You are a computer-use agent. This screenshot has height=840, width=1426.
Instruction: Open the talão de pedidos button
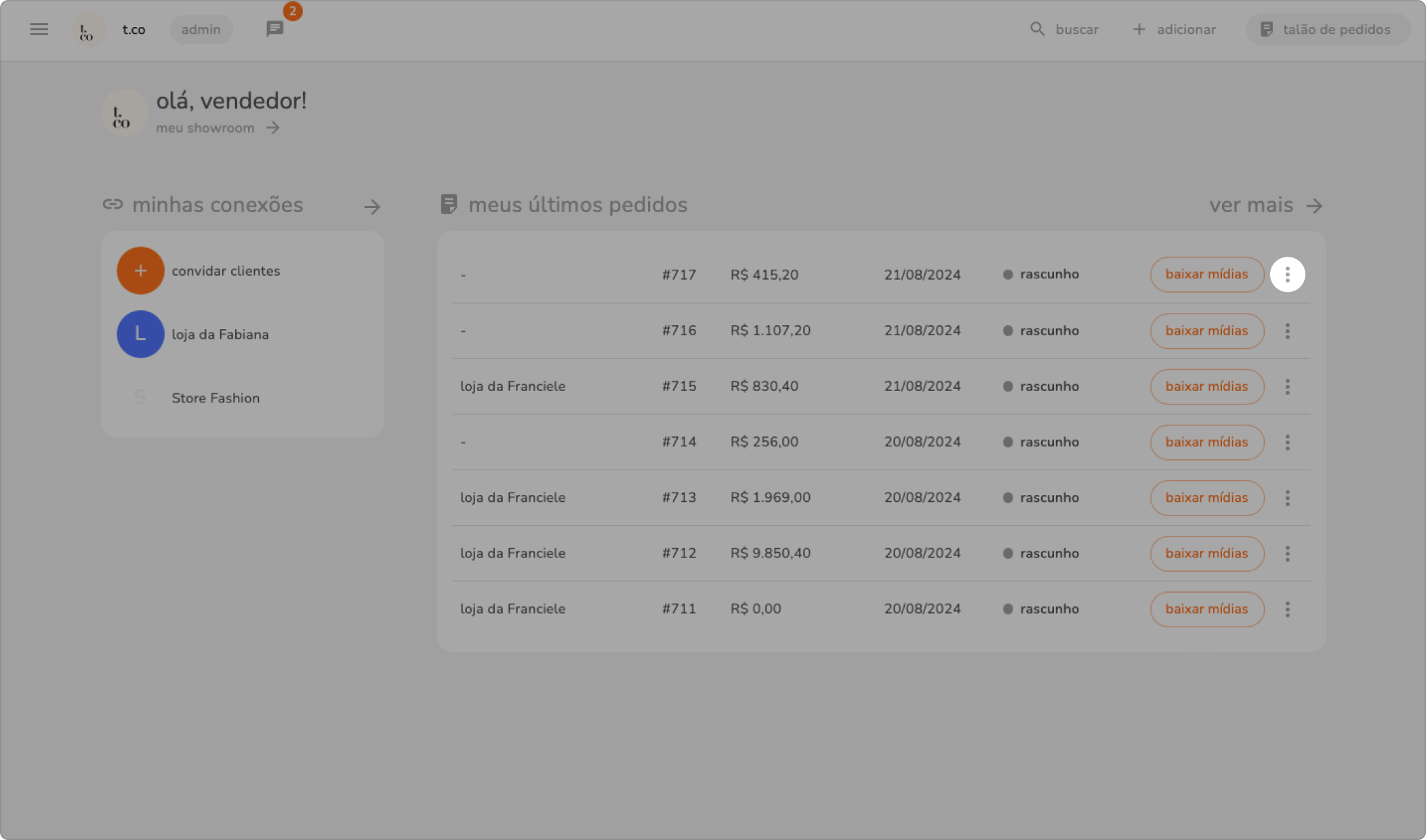1327,29
